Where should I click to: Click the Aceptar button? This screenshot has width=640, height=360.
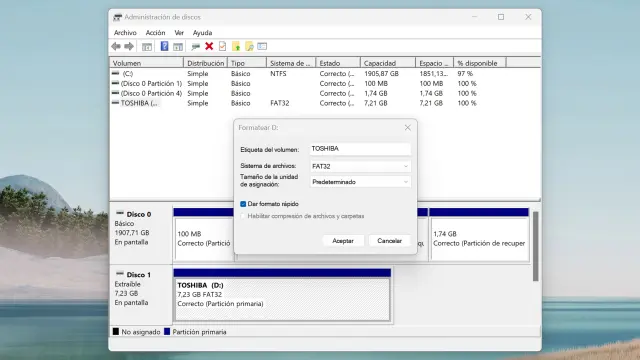pos(343,241)
